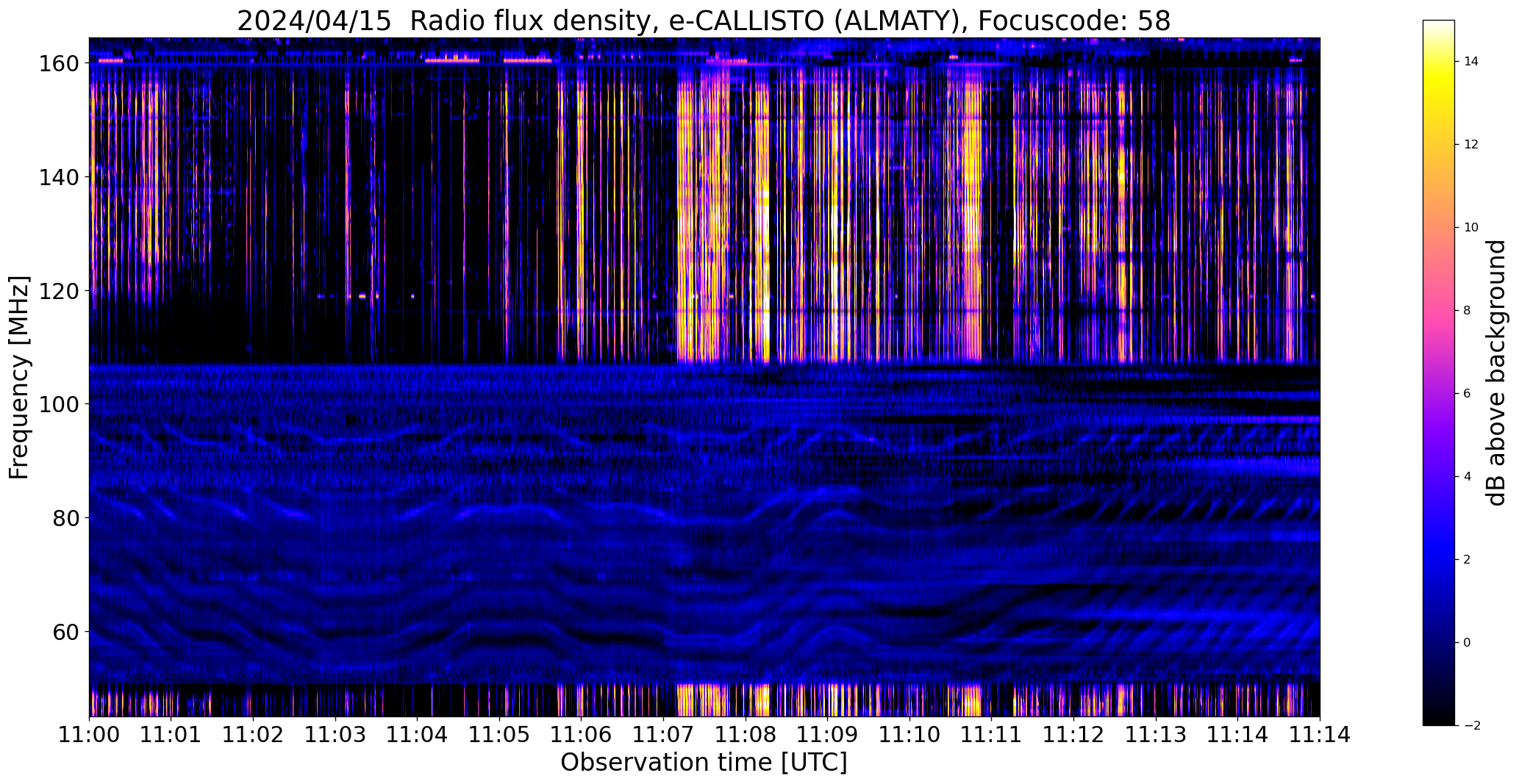
Task: Click the 11:09 time tick label
Action: click(827, 734)
